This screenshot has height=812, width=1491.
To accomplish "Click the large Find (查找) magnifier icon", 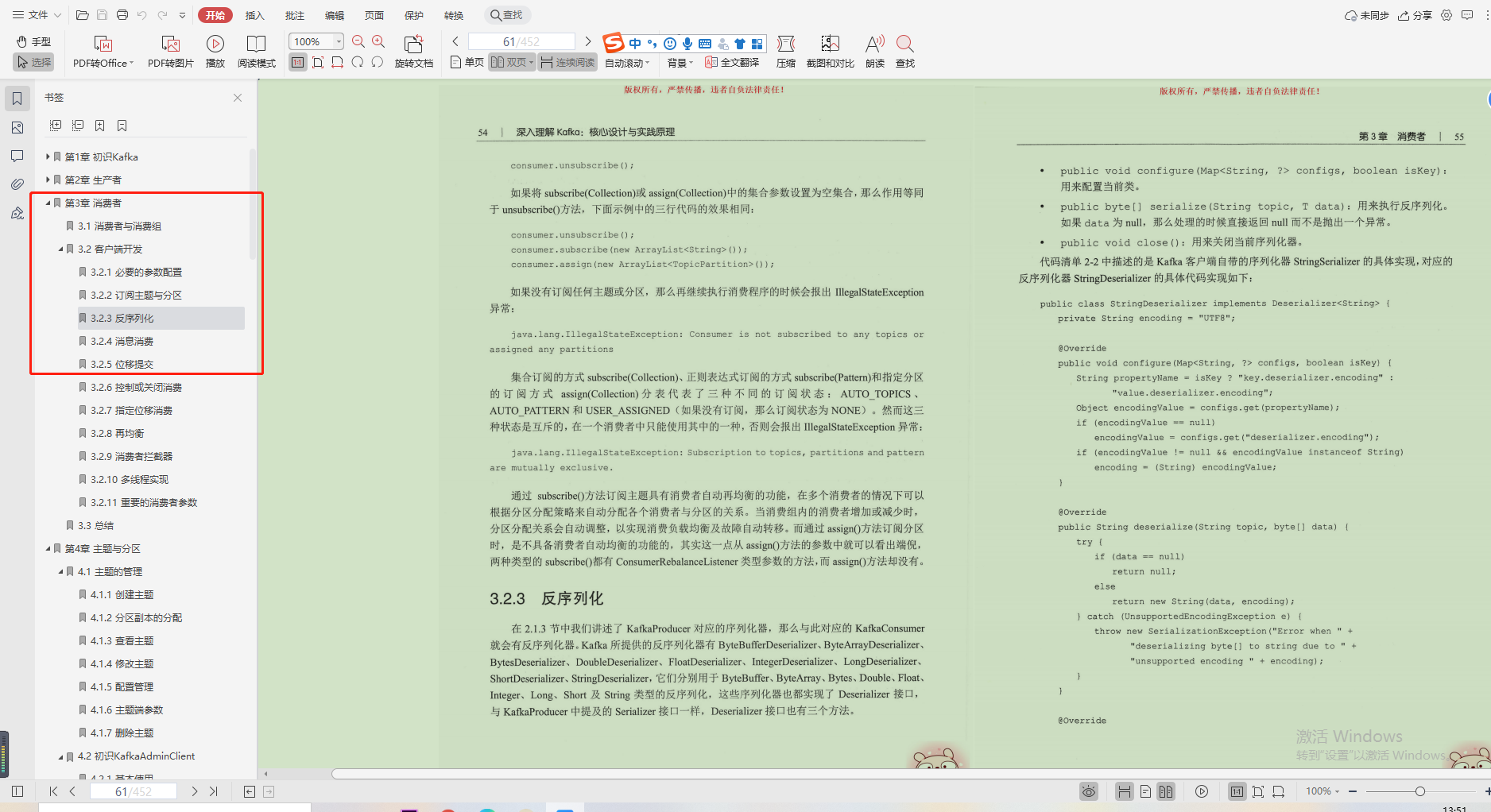I will click(x=904, y=52).
